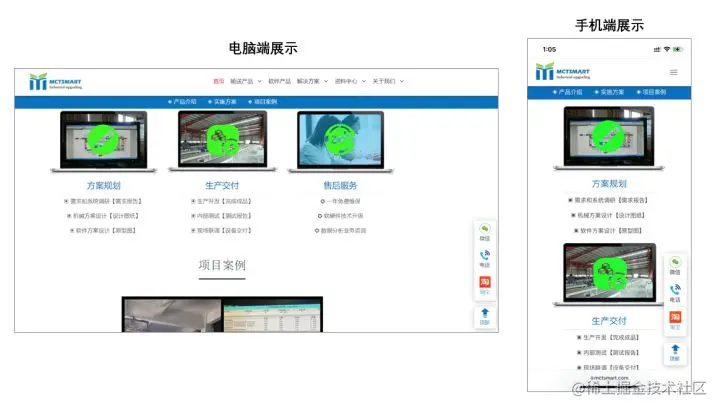Click 软件方案设计【原型图】 in desktop view

[103, 230]
